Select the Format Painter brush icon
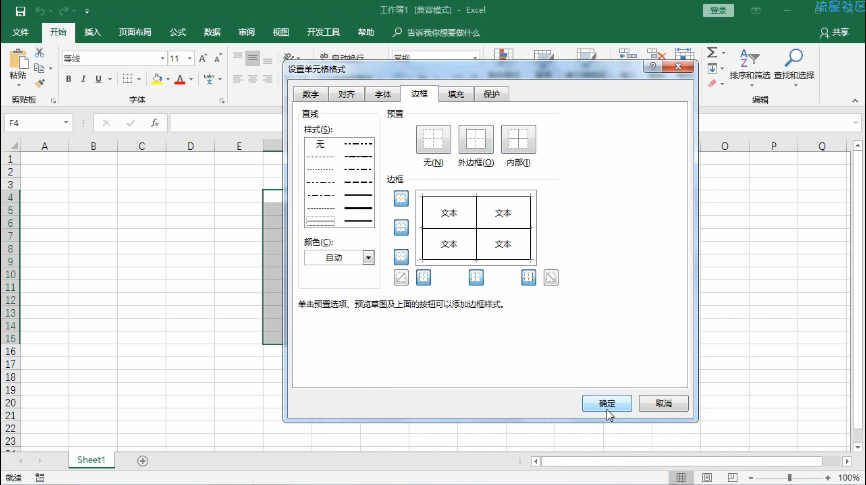 click(x=39, y=83)
